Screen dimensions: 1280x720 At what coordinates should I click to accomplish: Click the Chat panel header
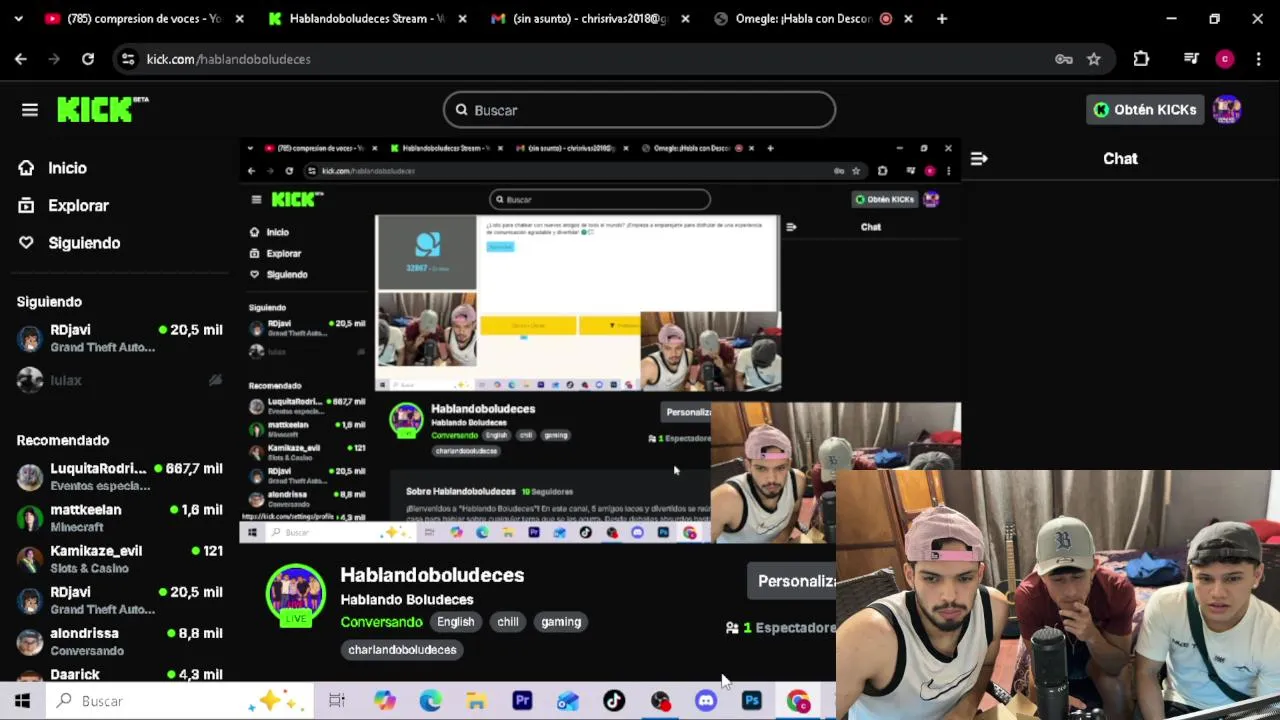[1120, 158]
